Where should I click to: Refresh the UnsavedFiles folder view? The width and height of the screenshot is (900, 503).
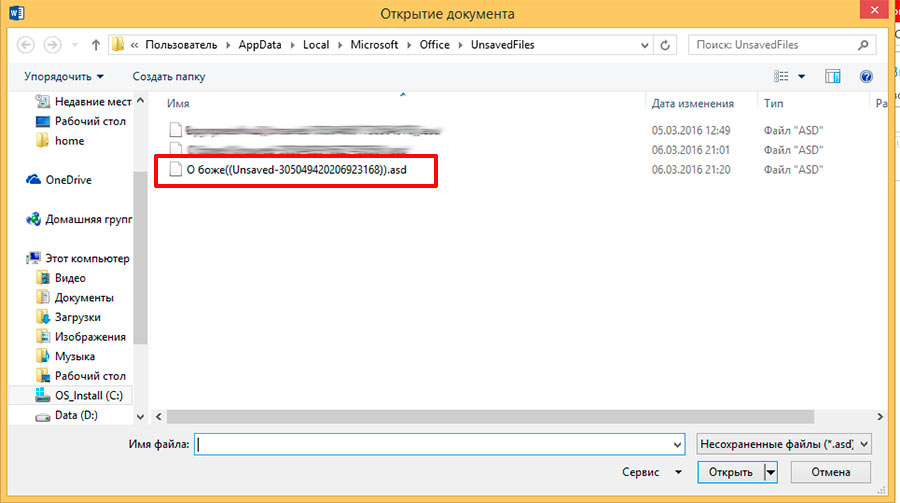tap(665, 45)
